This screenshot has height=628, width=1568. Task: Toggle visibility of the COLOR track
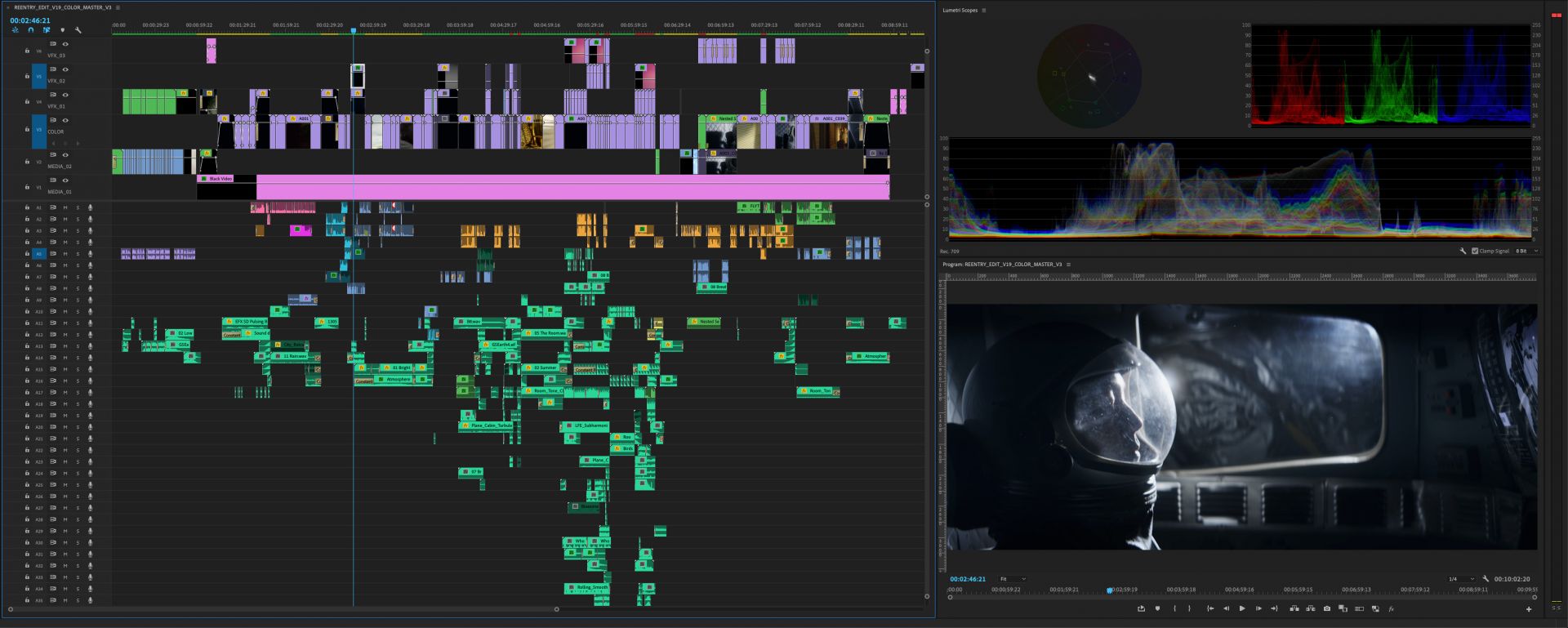coord(65,120)
